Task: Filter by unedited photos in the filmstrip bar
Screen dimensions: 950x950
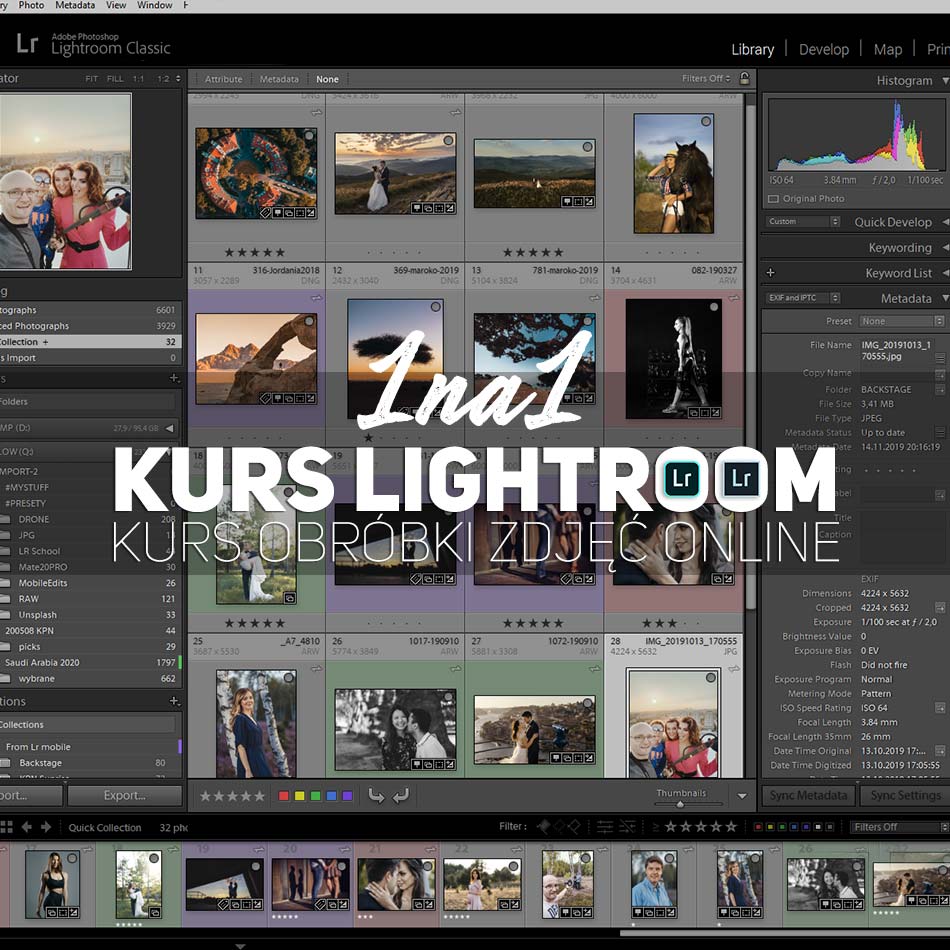Action: (628, 826)
